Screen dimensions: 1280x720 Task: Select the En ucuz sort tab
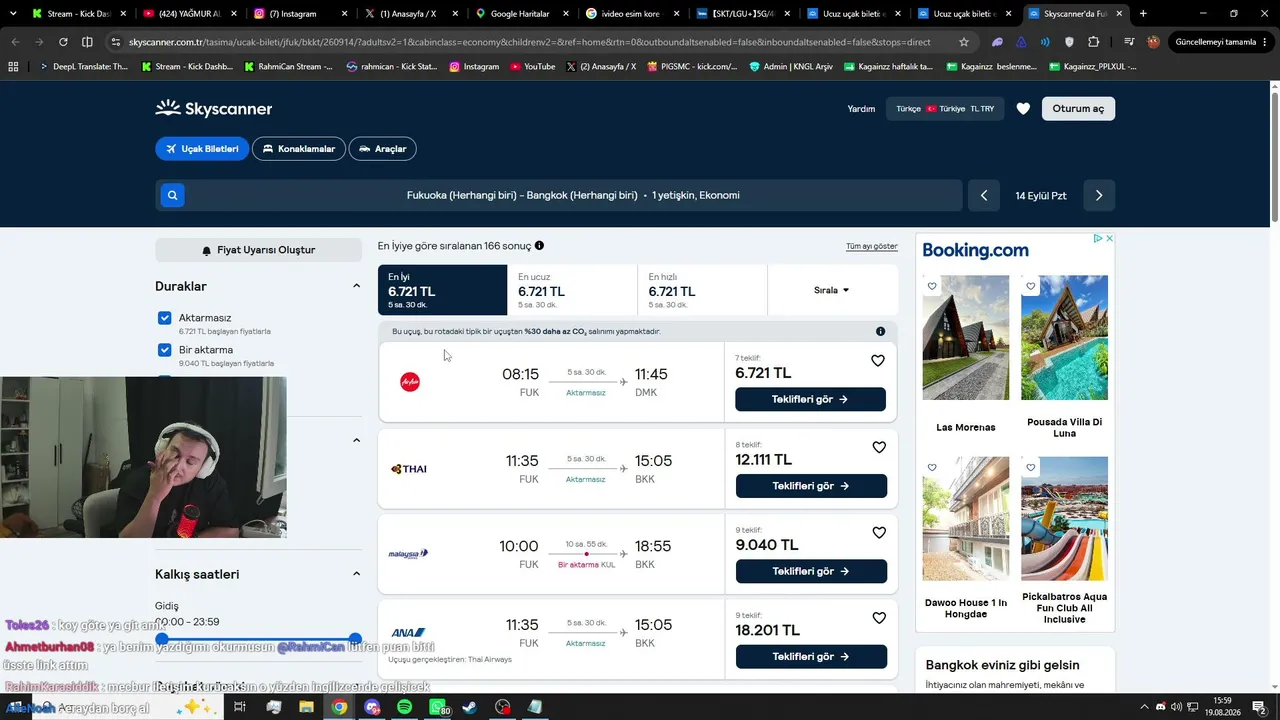[x=572, y=290]
